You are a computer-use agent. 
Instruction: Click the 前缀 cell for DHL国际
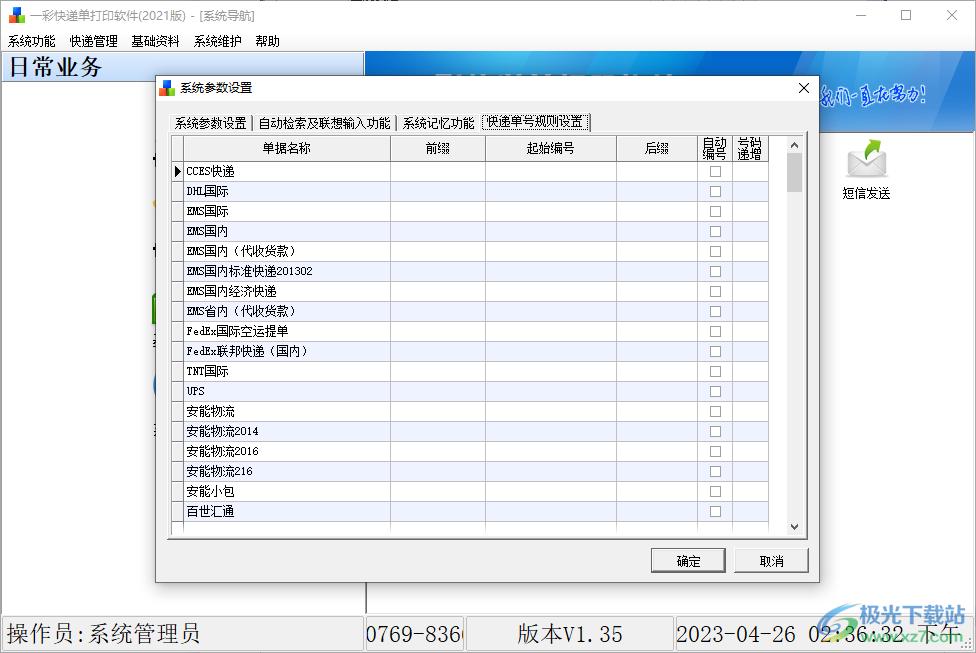[x=437, y=191]
